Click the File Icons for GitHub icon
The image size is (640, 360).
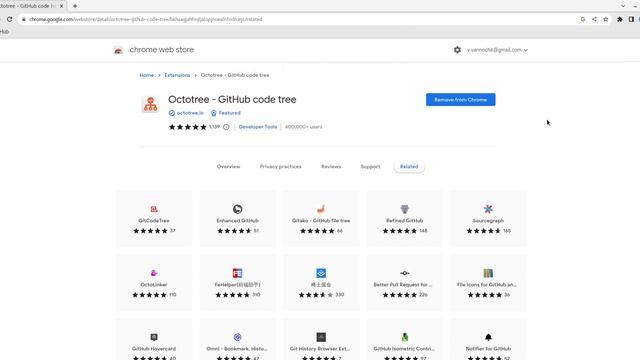click(488, 273)
